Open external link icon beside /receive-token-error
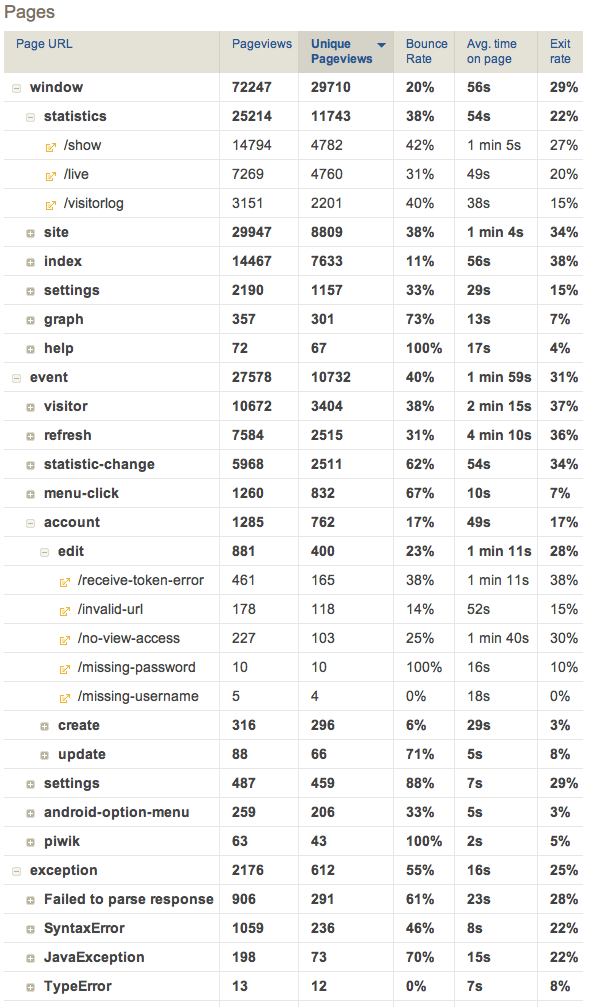The width and height of the screenshot is (589, 1007). pyautogui.click(x=65, y=582)
